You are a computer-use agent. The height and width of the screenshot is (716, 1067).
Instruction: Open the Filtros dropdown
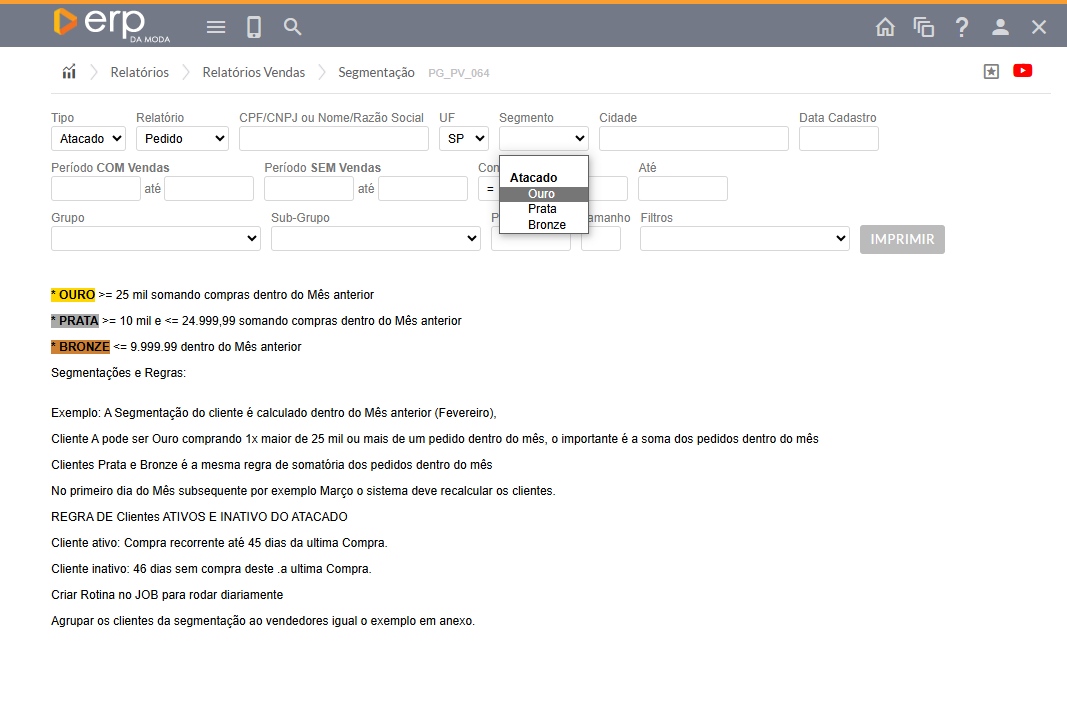[x=744, y=239]
